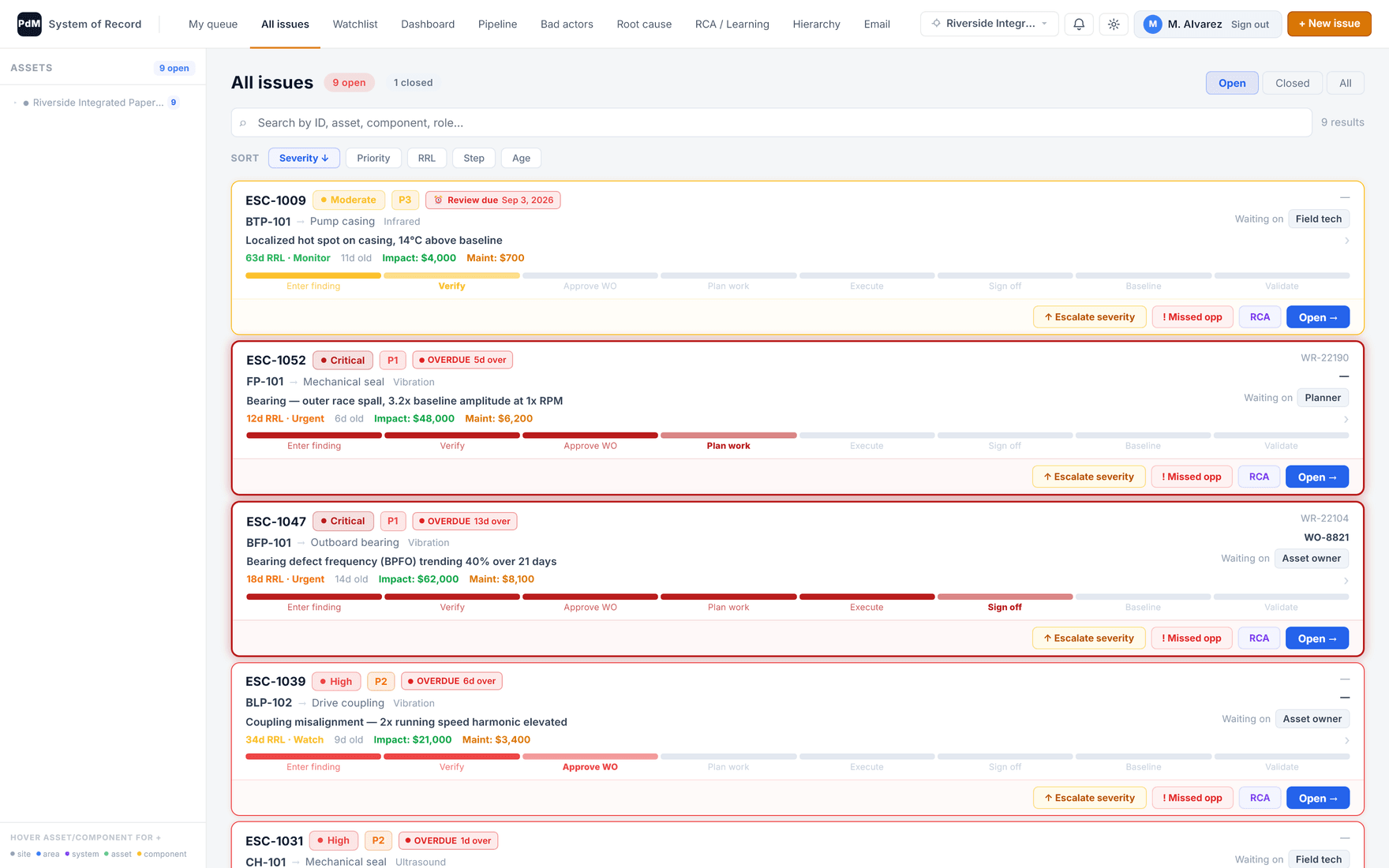Open RCA for ESC-1047
The height and width of the screenshot is (868, 1389).
(x=1259, y=638)
